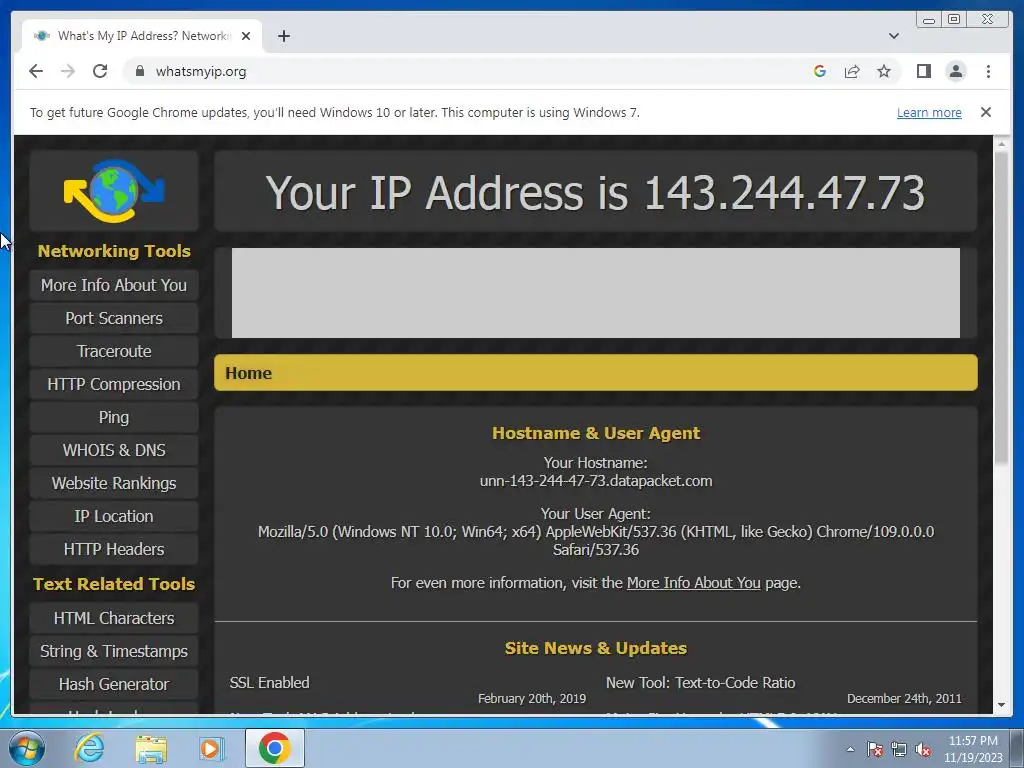Click the hostname unn-143-244-47-73.datapacket.com
The image size is (1024, 768).
(x=596, y=481)
